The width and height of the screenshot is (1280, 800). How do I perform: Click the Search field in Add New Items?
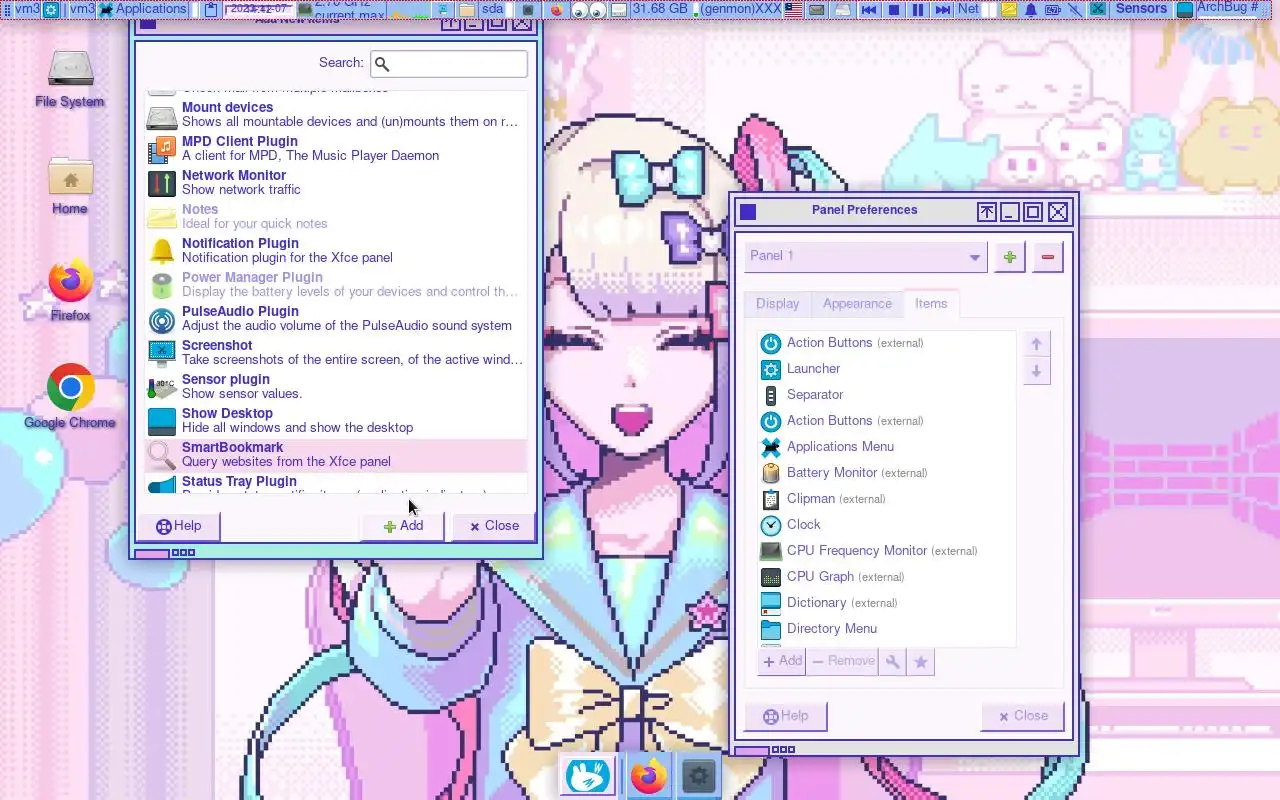pyautogui.click(x=449, y=63)
